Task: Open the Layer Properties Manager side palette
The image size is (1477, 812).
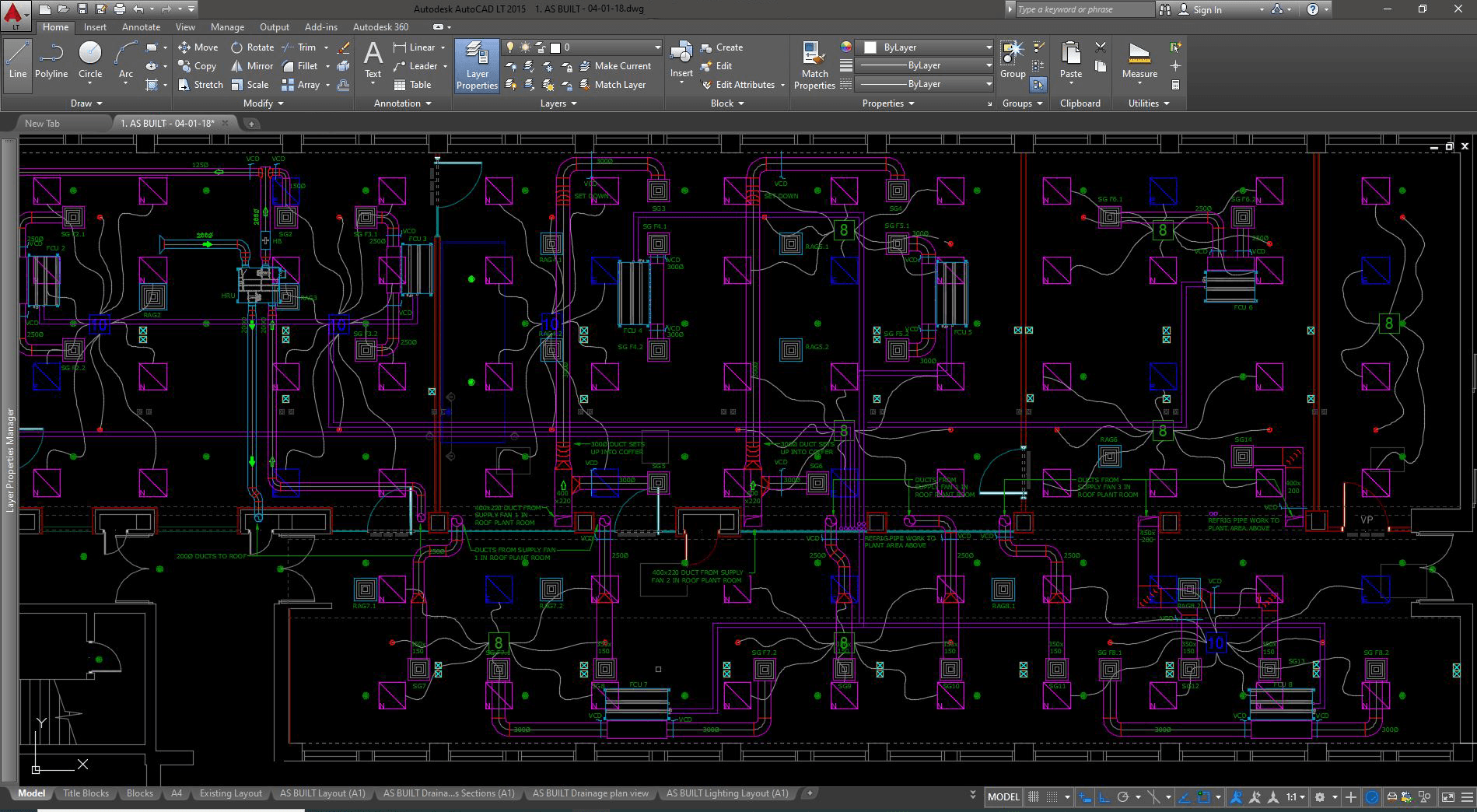Action: click(10, 459)
